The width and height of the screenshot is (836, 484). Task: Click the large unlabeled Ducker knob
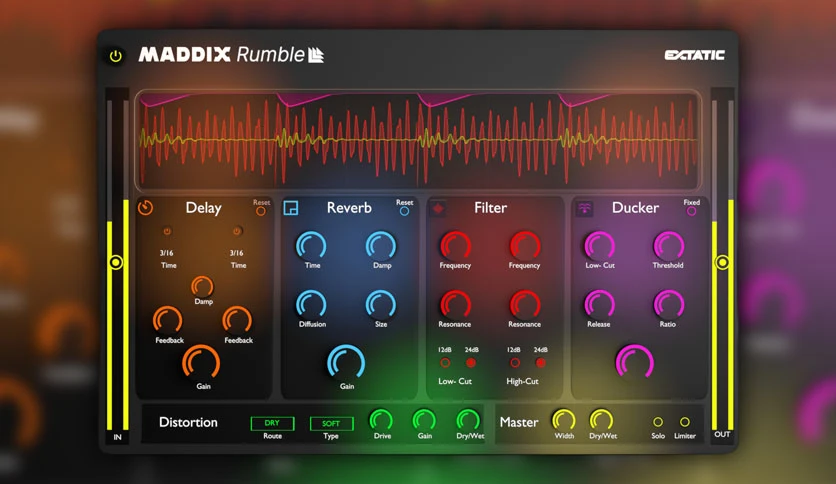(x=634, y=362)
